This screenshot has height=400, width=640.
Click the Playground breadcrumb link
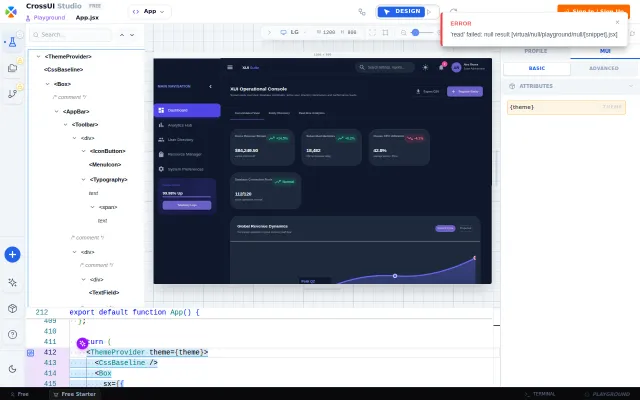(45, 18)
